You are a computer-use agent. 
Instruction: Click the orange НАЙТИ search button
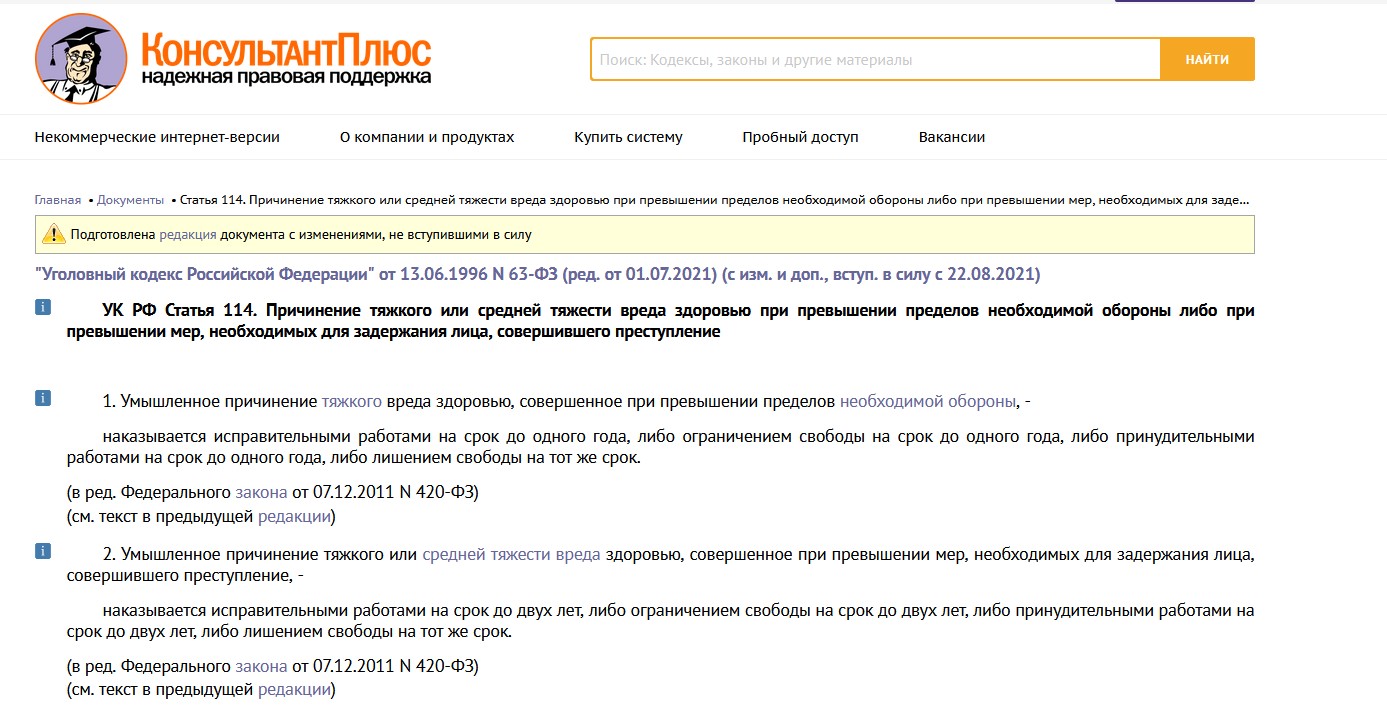[x=1207, y=59]
